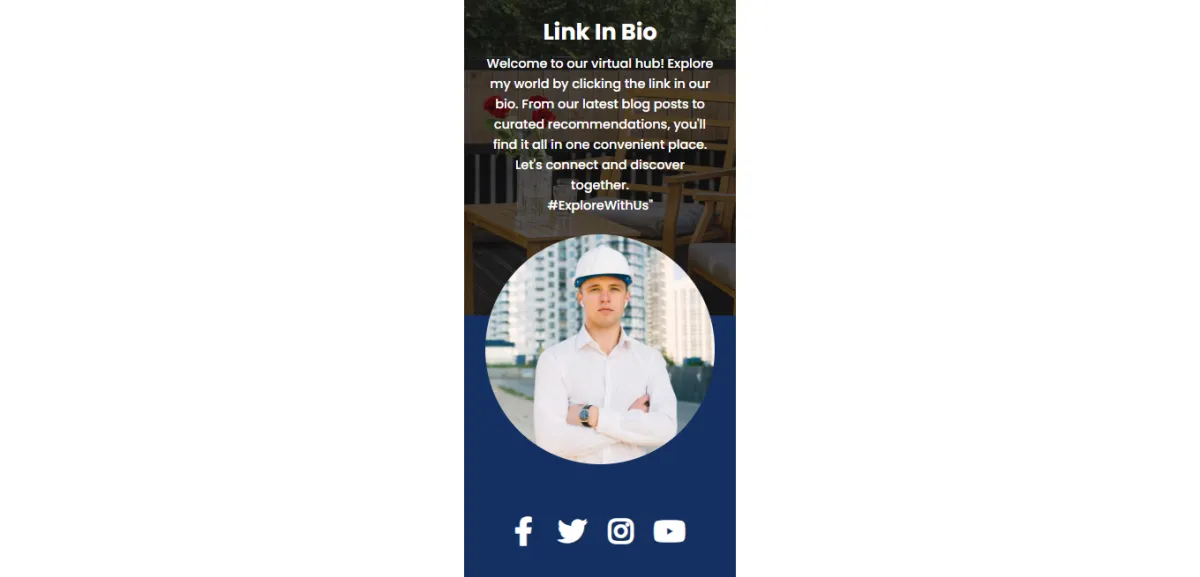Viewport: 1200px width, 577px height.
Task: Select the #ExploreWithUs hashtag
Action: [599, 205]
